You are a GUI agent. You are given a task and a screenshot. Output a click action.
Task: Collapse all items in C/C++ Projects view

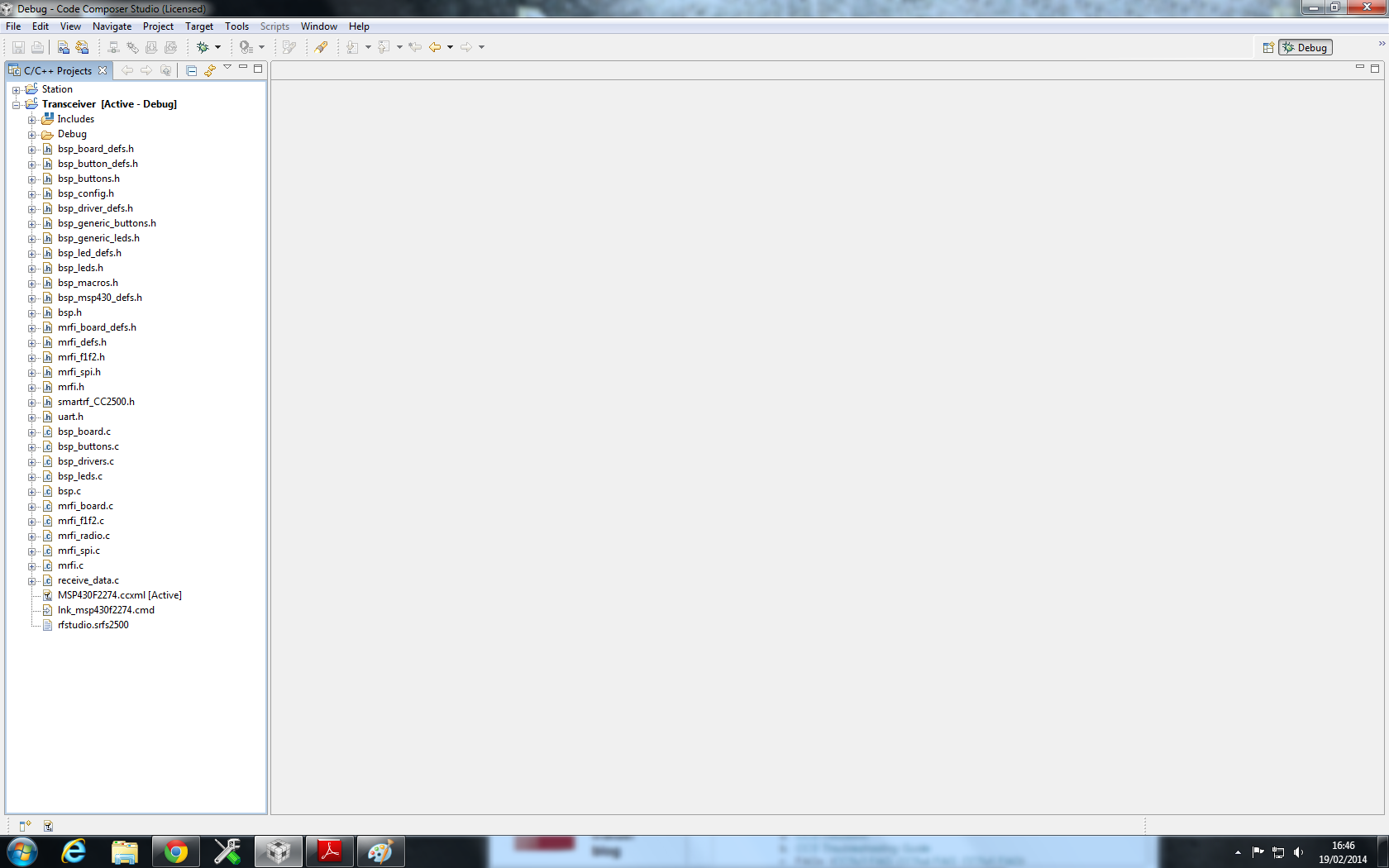click(x=191, y=70)
